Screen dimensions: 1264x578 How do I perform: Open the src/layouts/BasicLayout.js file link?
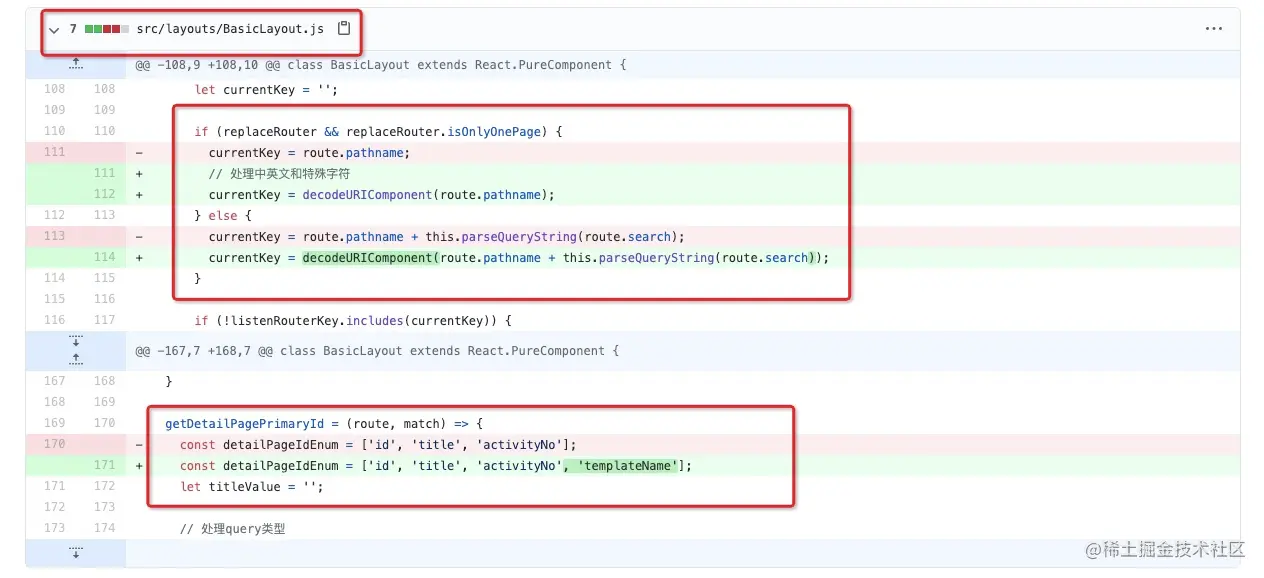tap(230, 29)
